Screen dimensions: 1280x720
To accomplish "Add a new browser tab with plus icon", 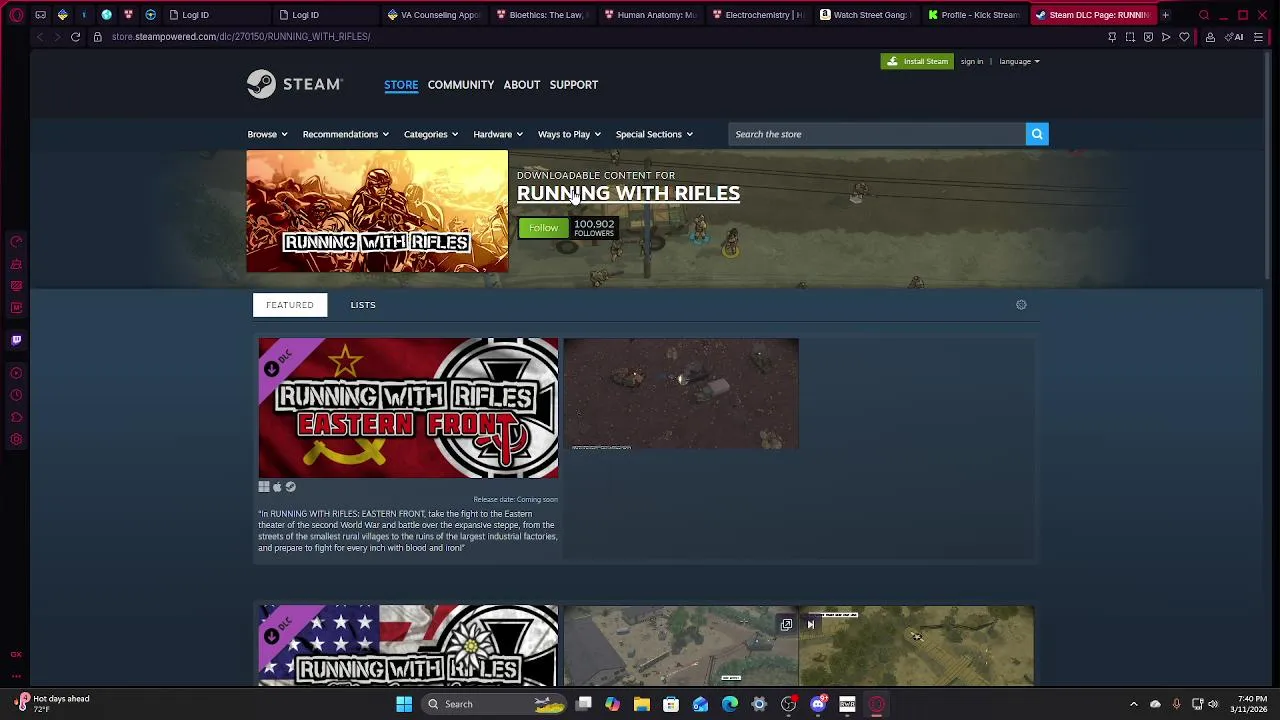I will tap(1165, 15).
